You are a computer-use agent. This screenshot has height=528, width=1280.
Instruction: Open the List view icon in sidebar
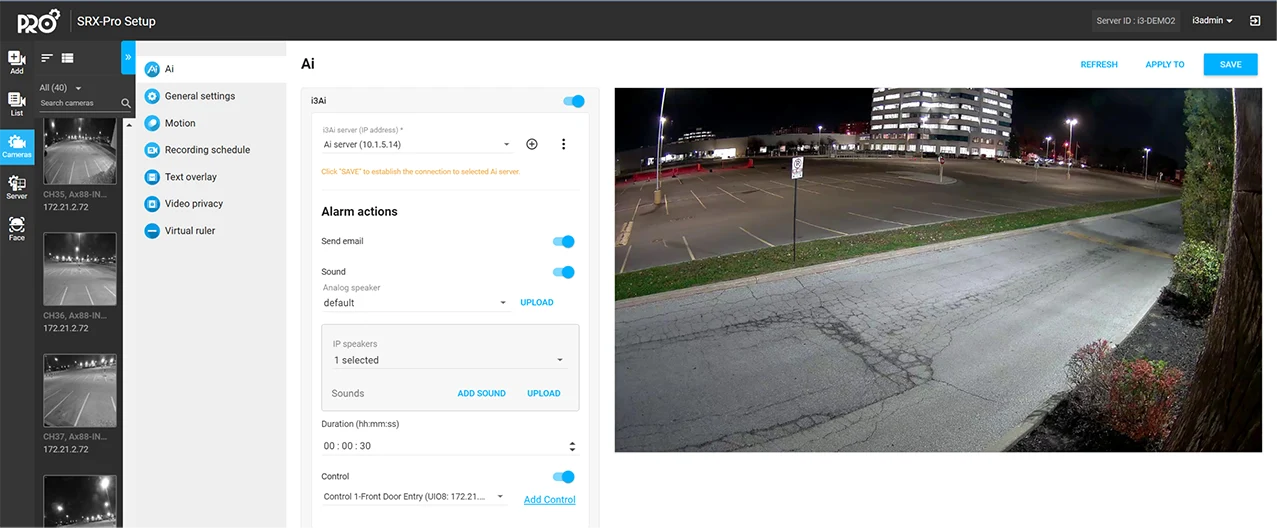click(17, 104)
